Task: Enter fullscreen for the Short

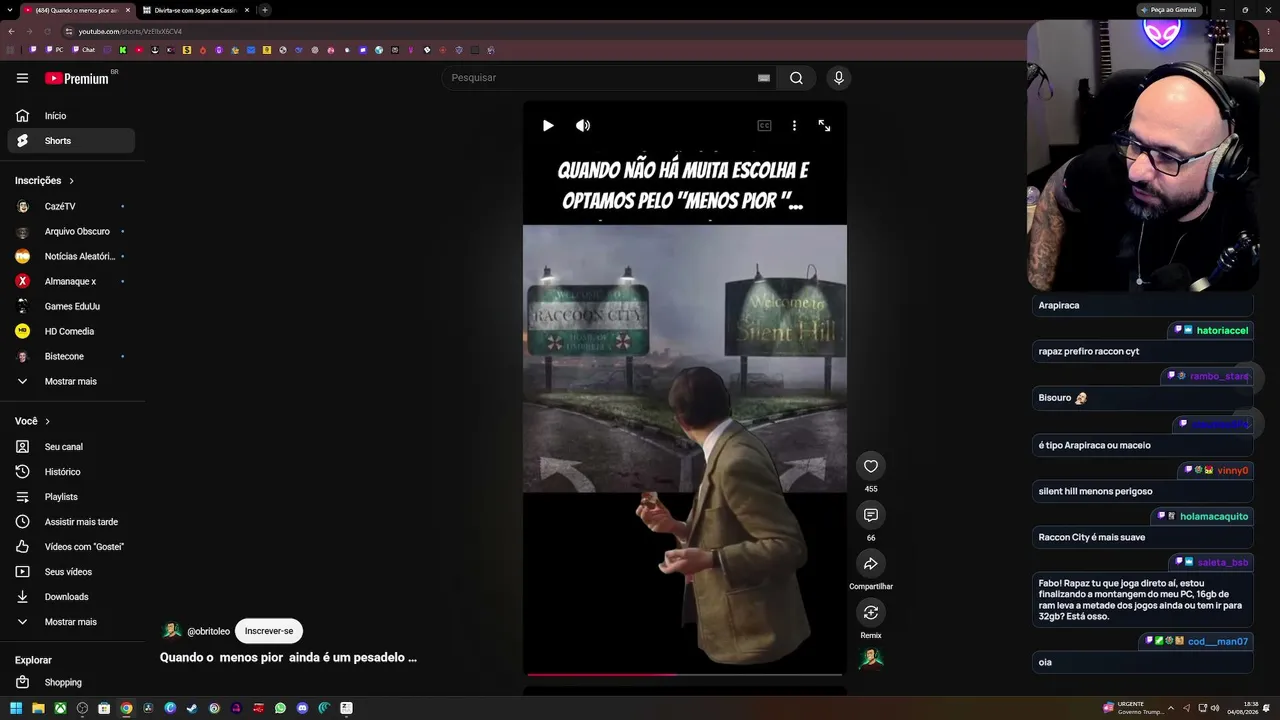Action: click(x=824, y=126)
